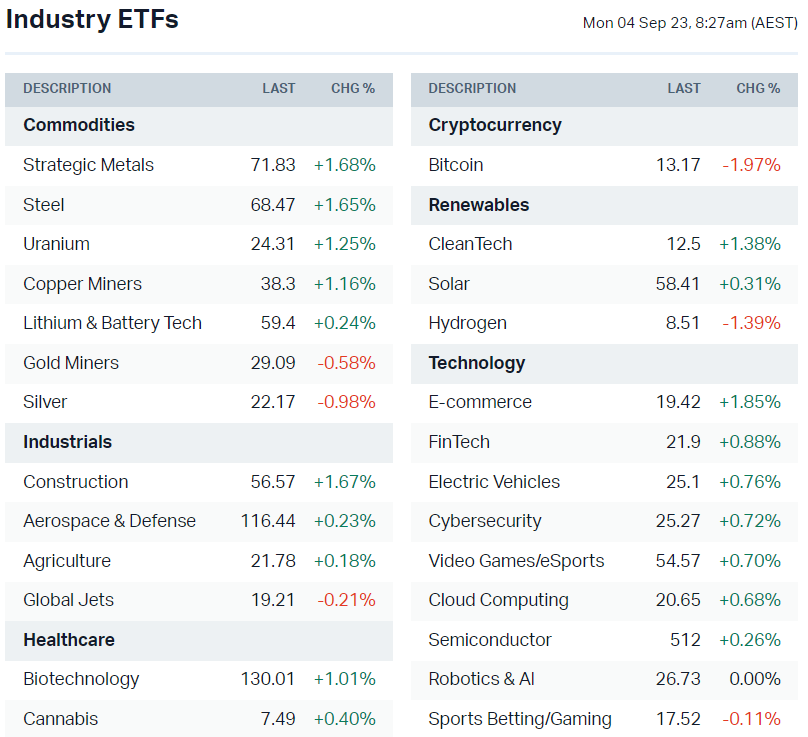Click the Biotechnology ETF entry
Image resolution: width=808 pixels, height=737 pixels.
[x=81, y=679]
